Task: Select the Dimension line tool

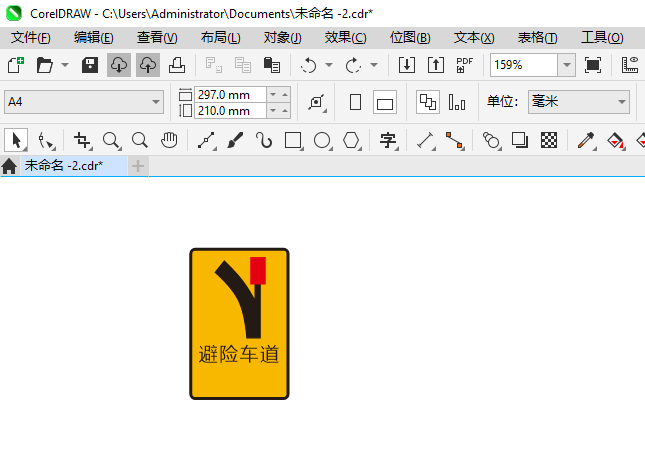Action: coord(426,141)
